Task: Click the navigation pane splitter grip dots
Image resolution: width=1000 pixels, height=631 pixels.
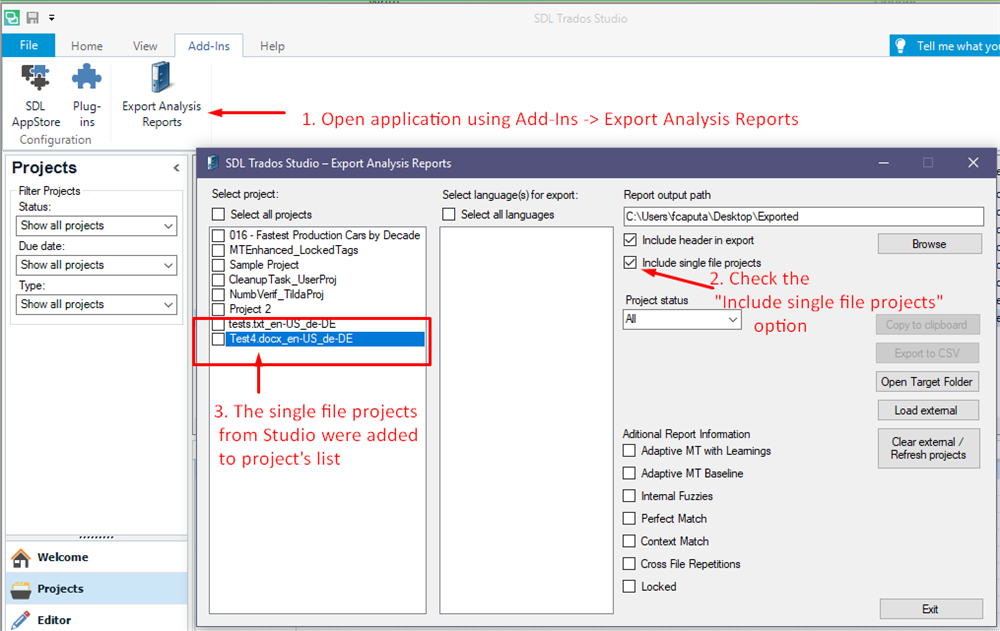Action: coord(96,537)
